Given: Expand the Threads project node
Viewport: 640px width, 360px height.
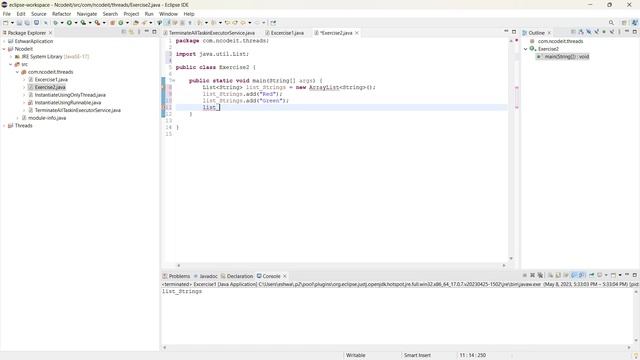Looking at the screenshot, I should coord(4,126).
